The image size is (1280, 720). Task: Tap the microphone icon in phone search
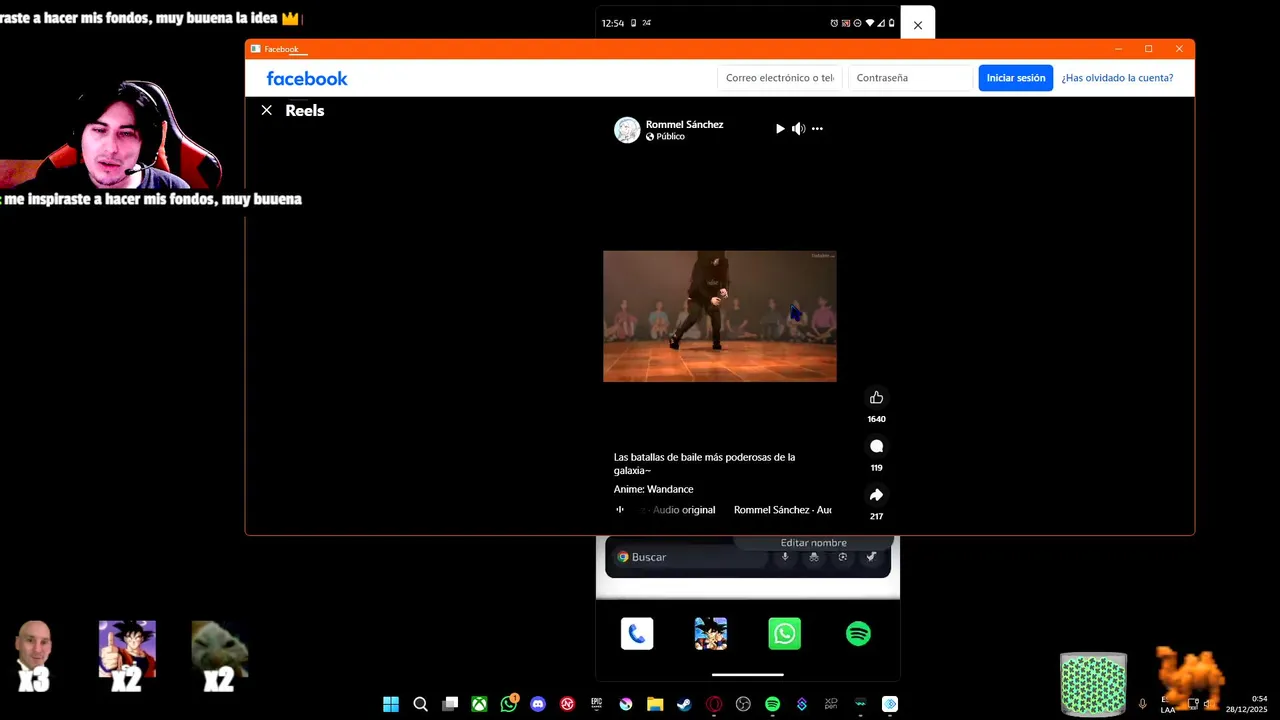pyautogui.click(x=785, y=557)
